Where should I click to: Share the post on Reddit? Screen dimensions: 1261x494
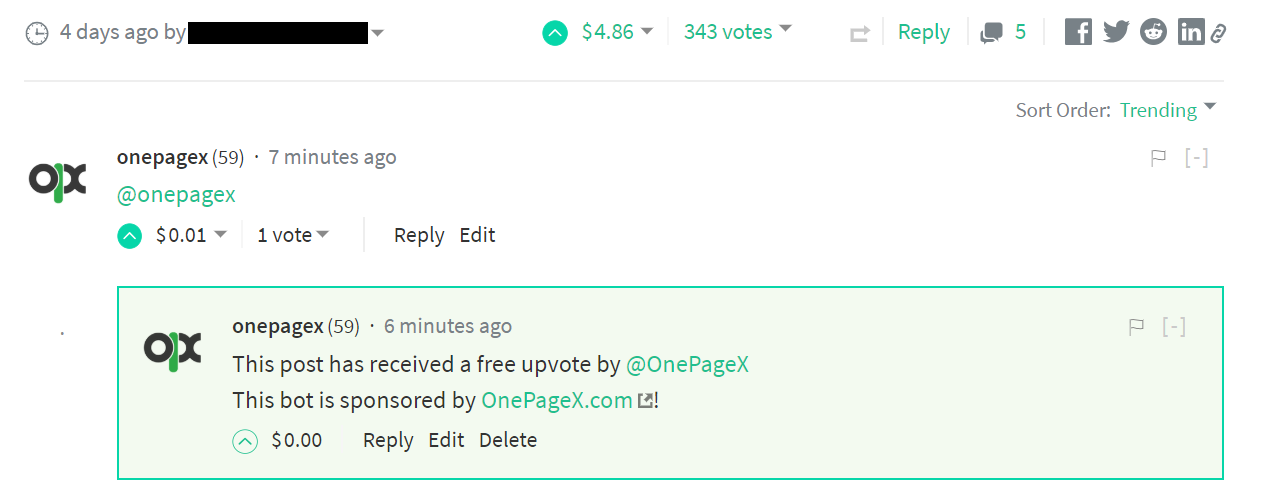click(x=1153, y=32)
